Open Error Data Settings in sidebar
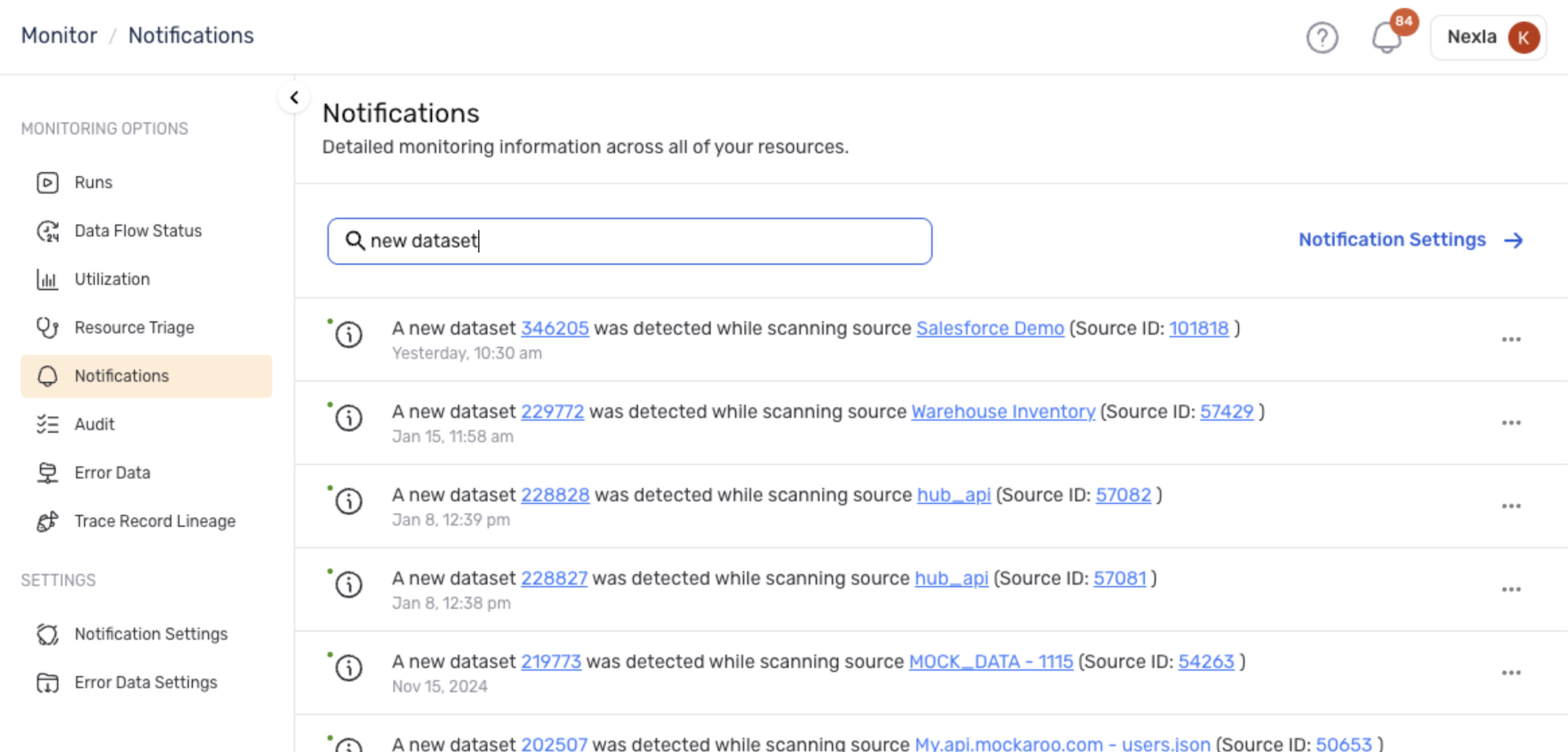1568x752 pixels. tap(145, 683)
